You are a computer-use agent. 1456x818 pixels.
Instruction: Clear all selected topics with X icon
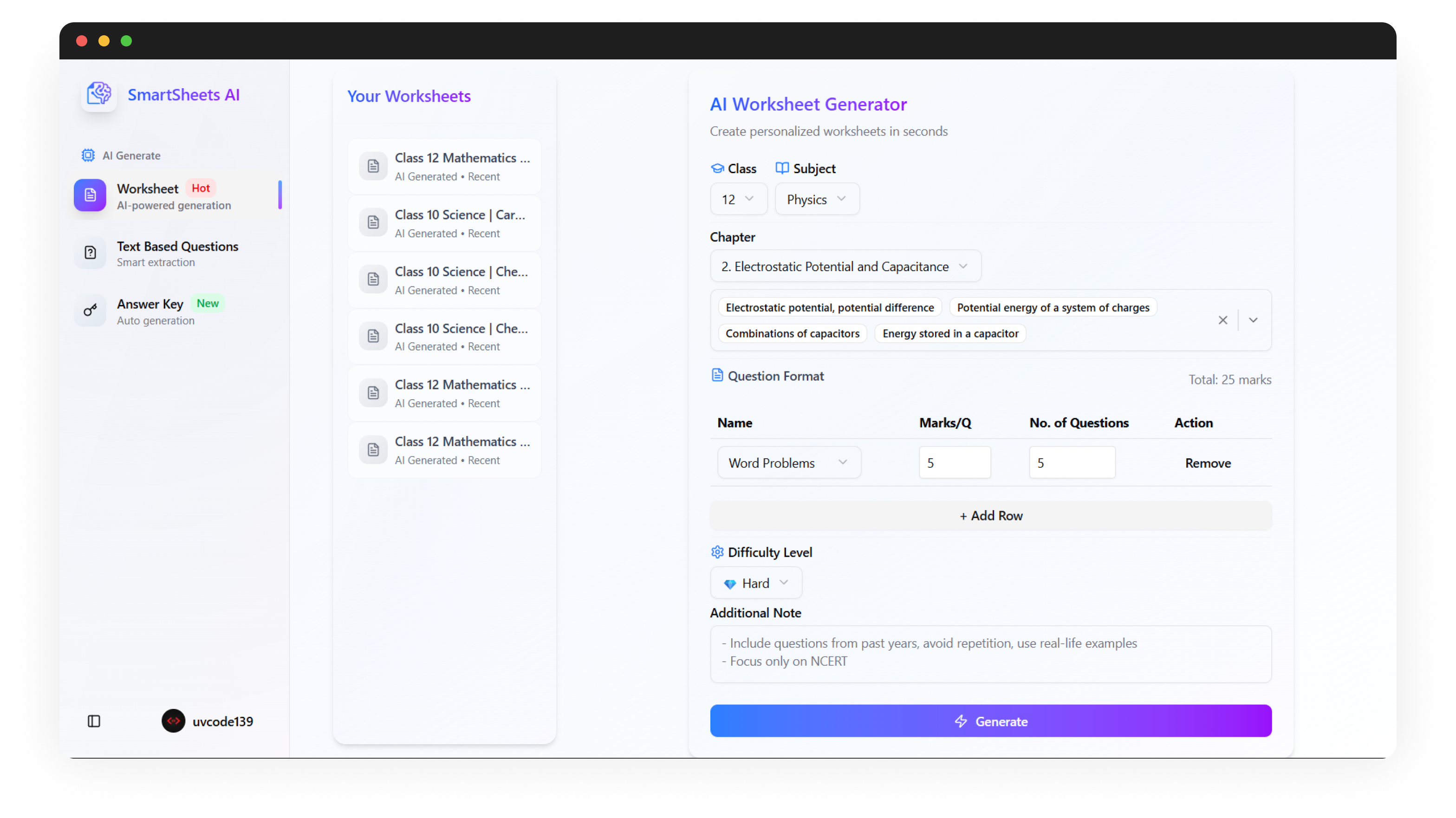tap(1222, 320)
